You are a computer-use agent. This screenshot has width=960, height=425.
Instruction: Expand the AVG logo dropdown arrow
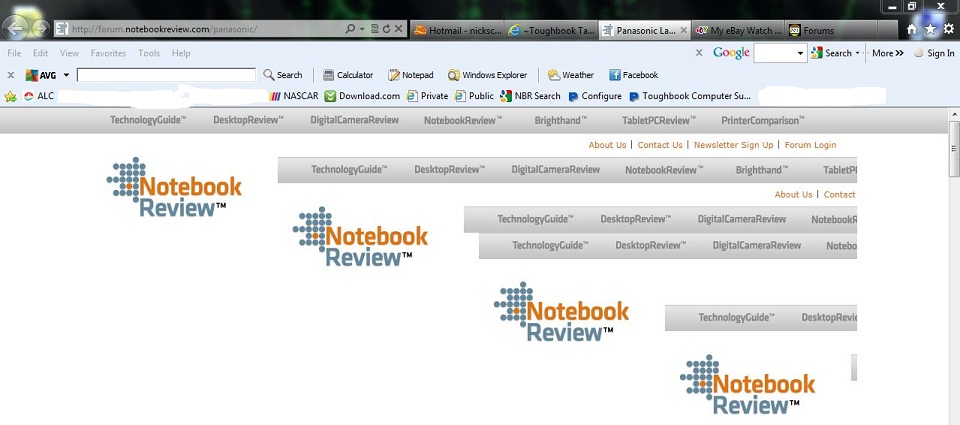tap(66, 75)
